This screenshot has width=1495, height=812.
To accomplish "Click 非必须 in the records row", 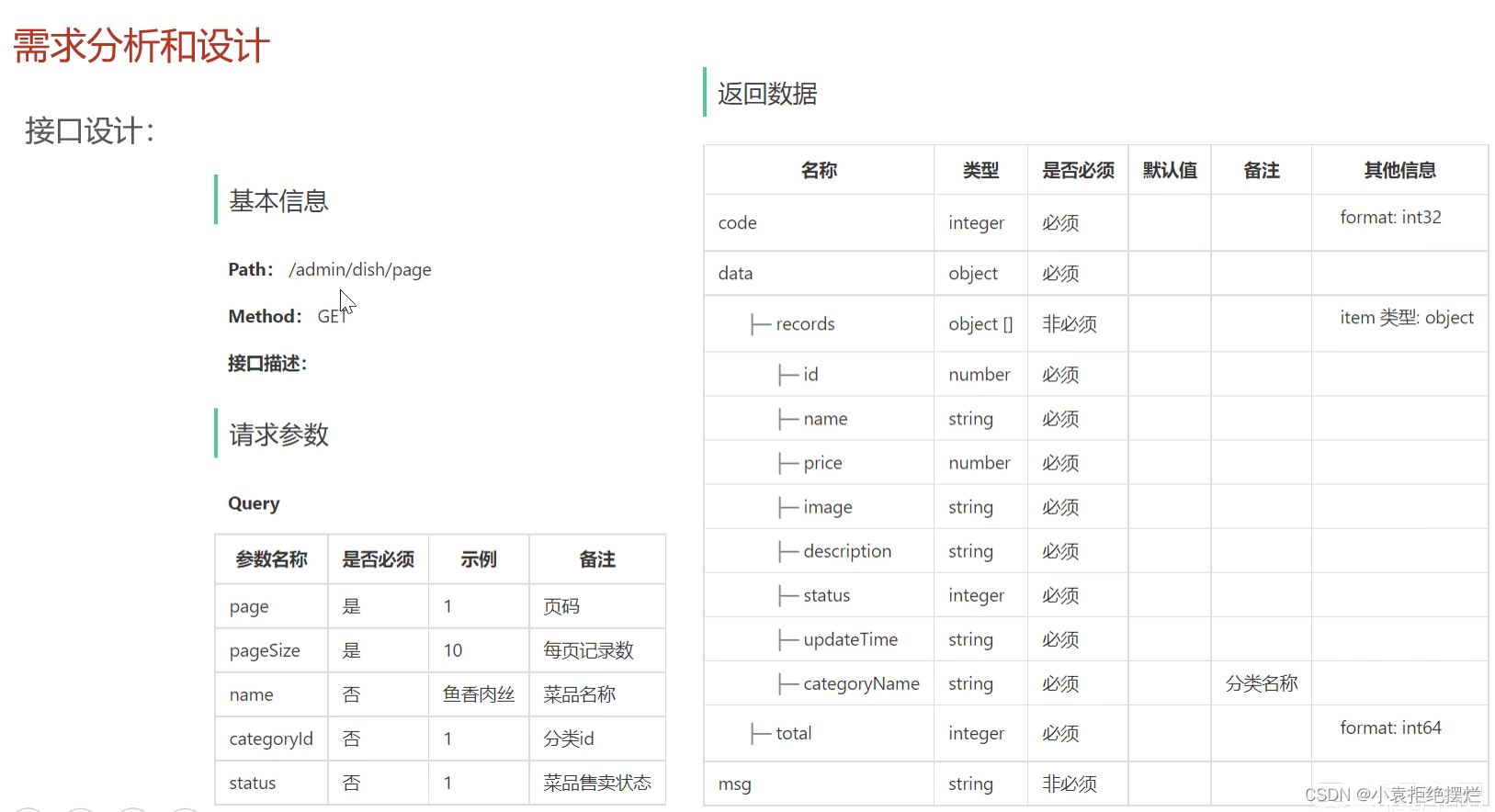I will pyautogui.click(x=1070, y=323).
